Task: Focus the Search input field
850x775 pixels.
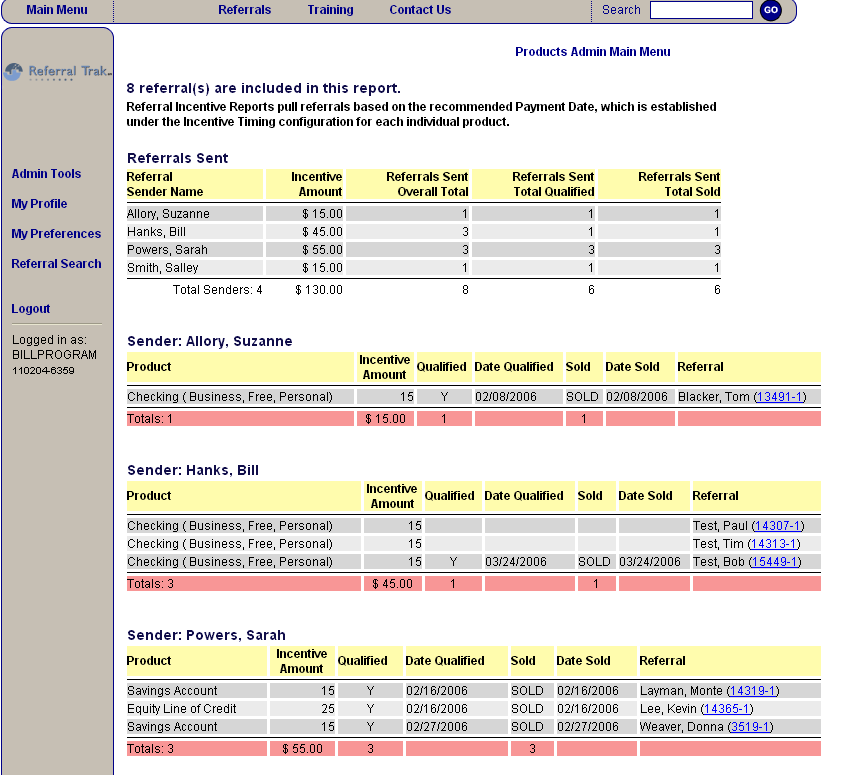Action: point(701,10)
